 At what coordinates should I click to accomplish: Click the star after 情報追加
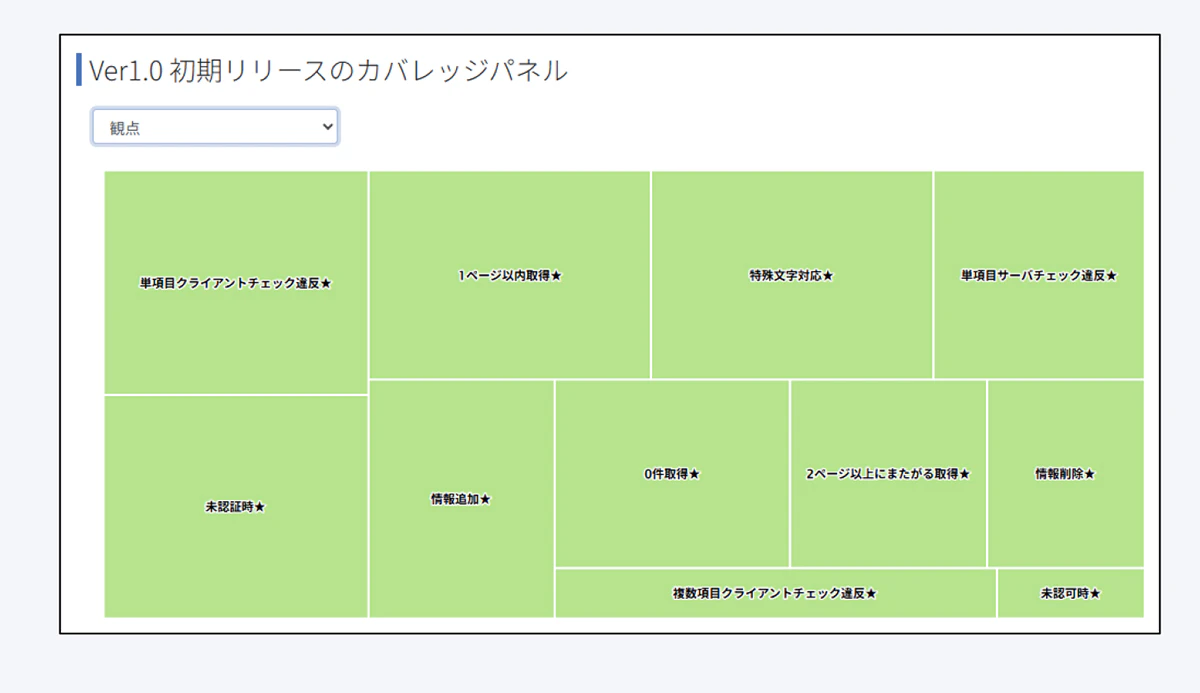click(486, 500)
